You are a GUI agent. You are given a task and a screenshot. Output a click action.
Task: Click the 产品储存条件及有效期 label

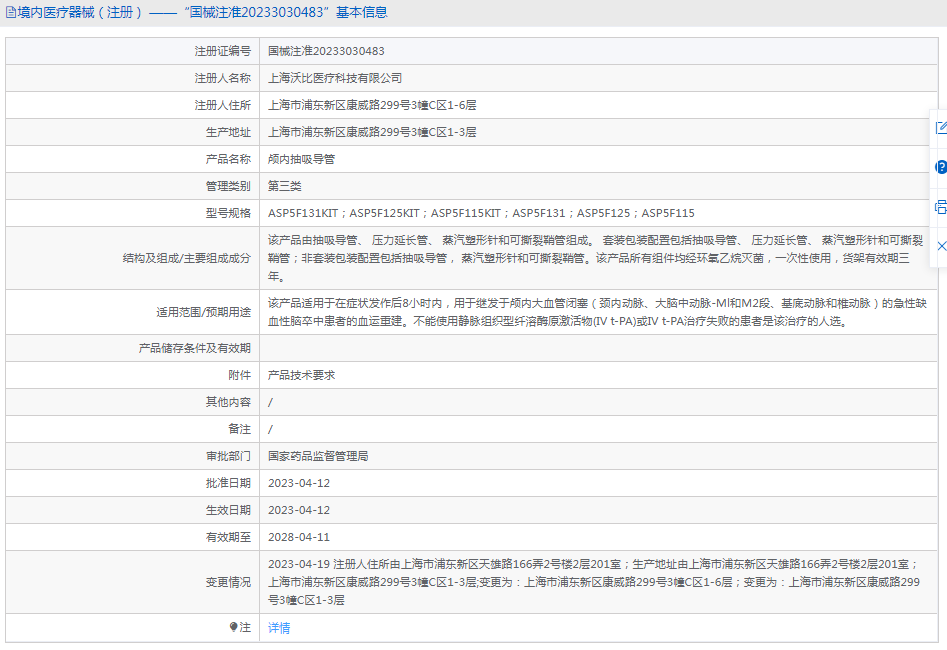[194, 348]
